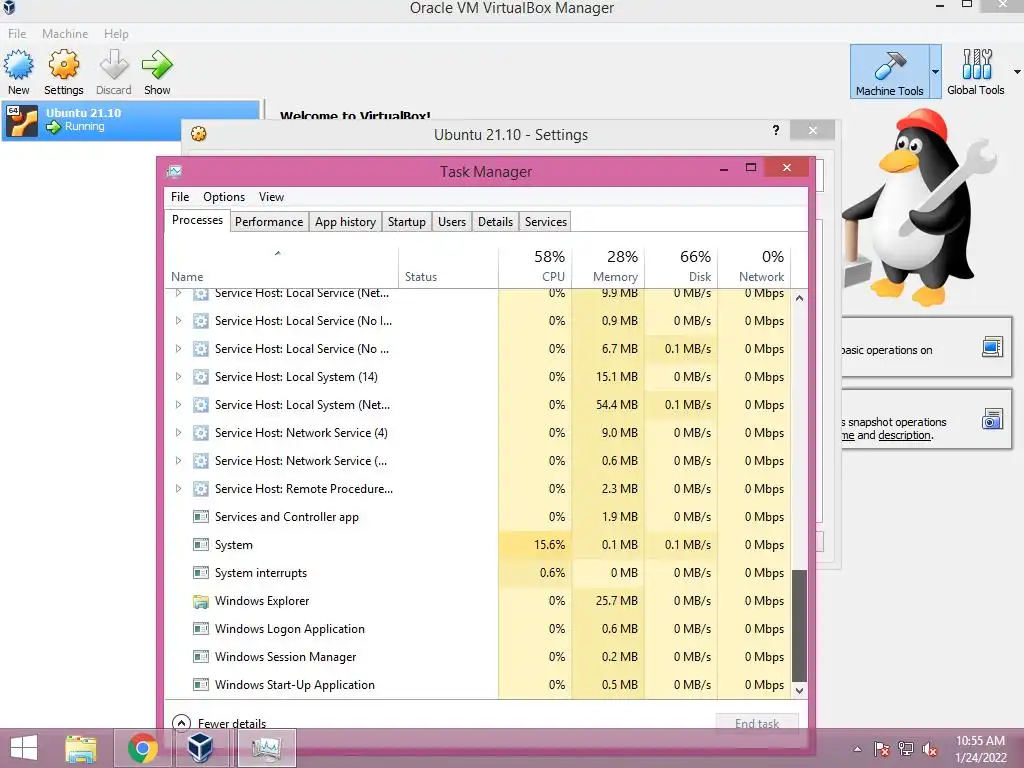1024x768 pixels.
Task: Click the Settings dialog gear icon
Action: point(199,134)
